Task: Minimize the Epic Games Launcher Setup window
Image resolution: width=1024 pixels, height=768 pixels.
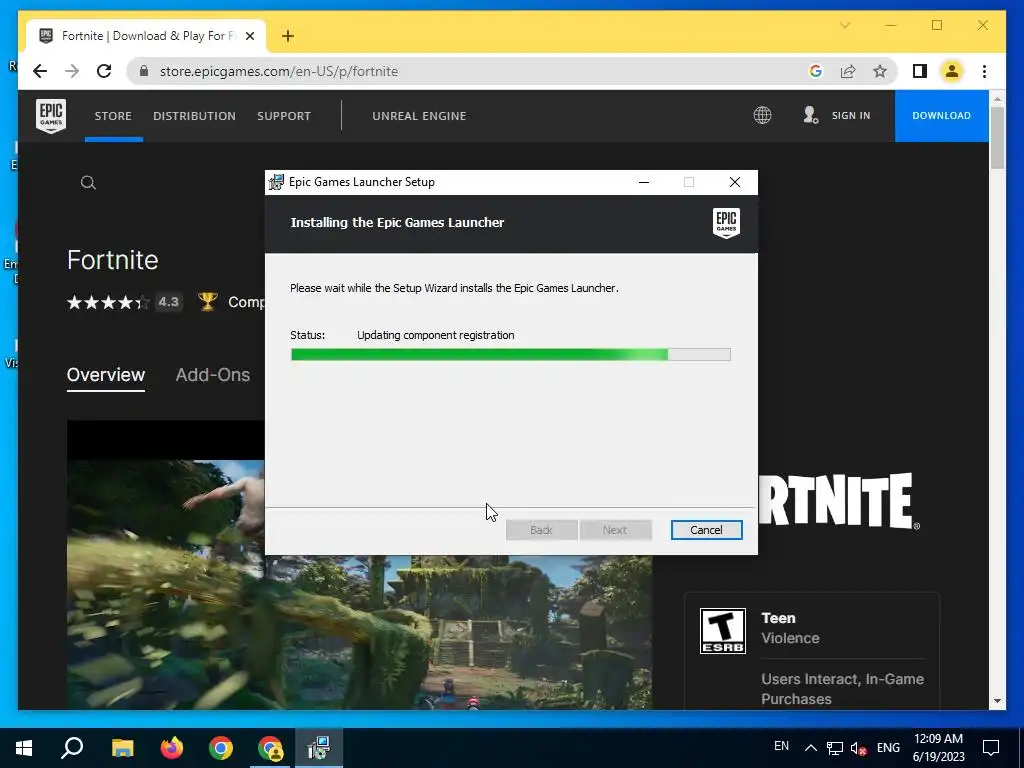Action: (x=644, y=182)
